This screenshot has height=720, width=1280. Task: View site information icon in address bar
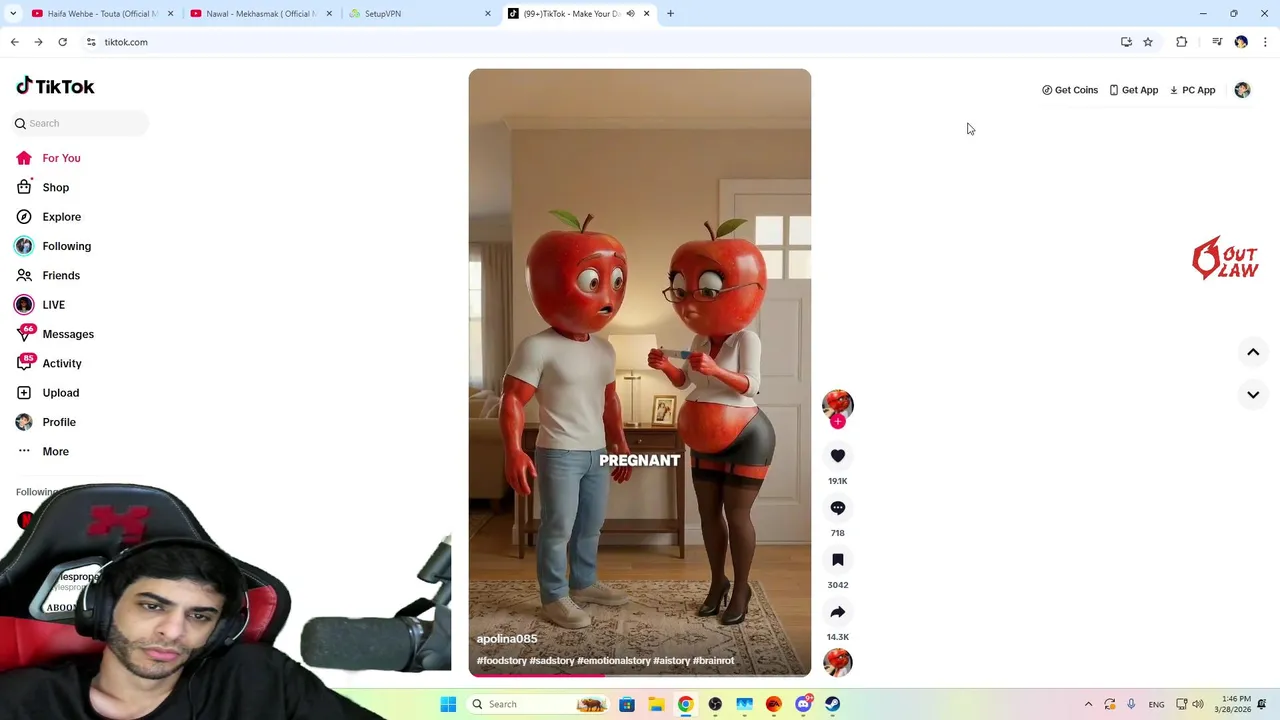(91, 42)
